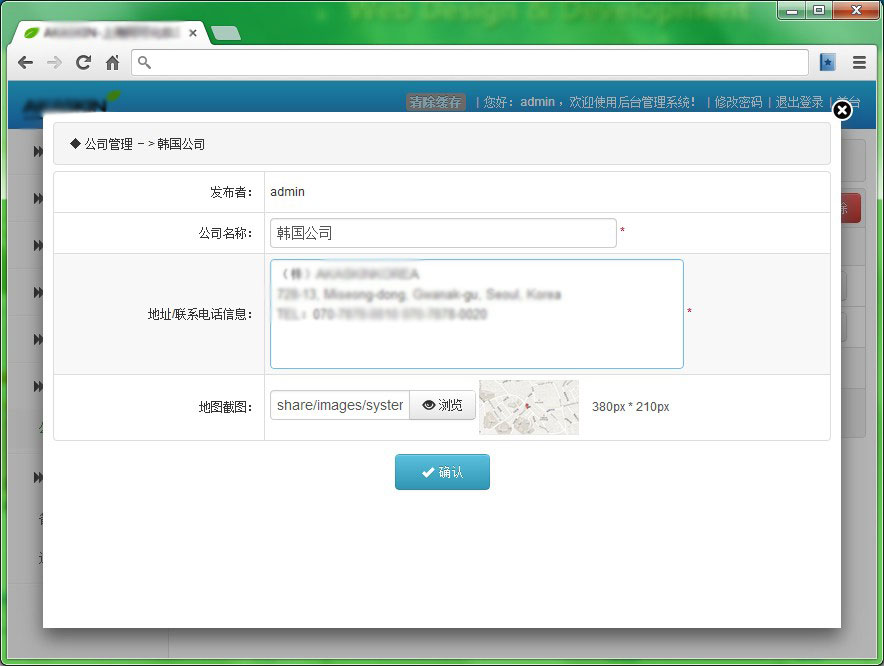Go back to the previous page
Image resolution: width=884 pixels, height=666 pixels.
point(25,62)
